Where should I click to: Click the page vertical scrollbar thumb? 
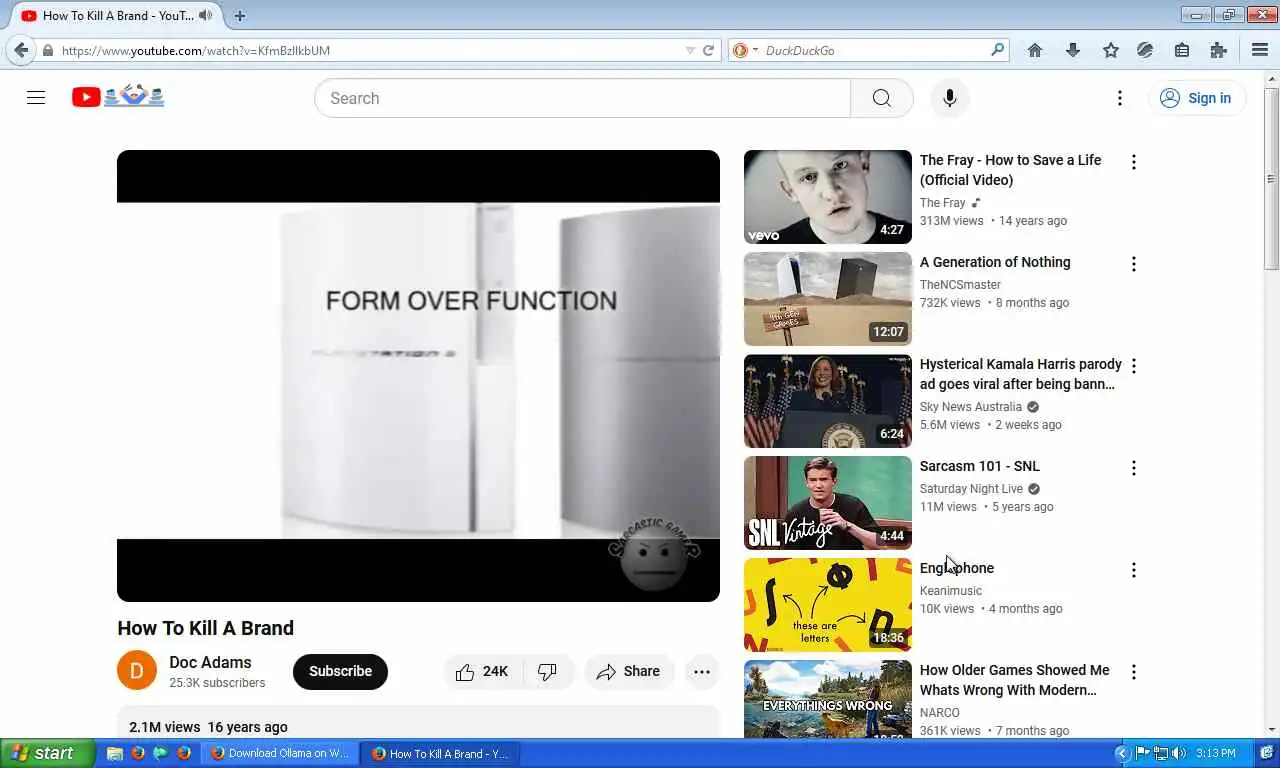point(1271,178)
